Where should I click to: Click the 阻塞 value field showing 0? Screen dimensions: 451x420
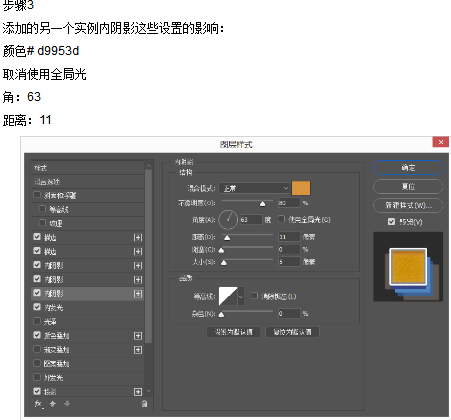[289, 249]
